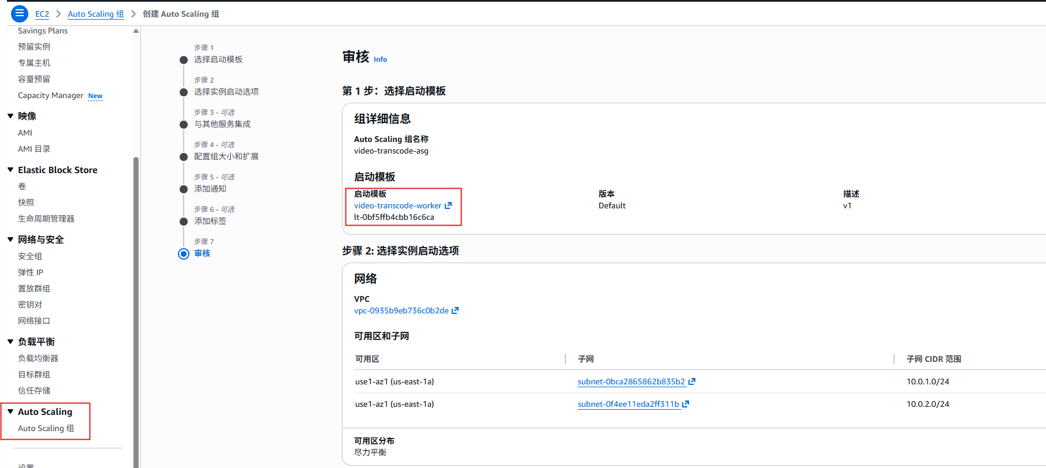1046x468 pixels.
Task: Open 置放群组 in the sidebar
Action: (34, 289)
